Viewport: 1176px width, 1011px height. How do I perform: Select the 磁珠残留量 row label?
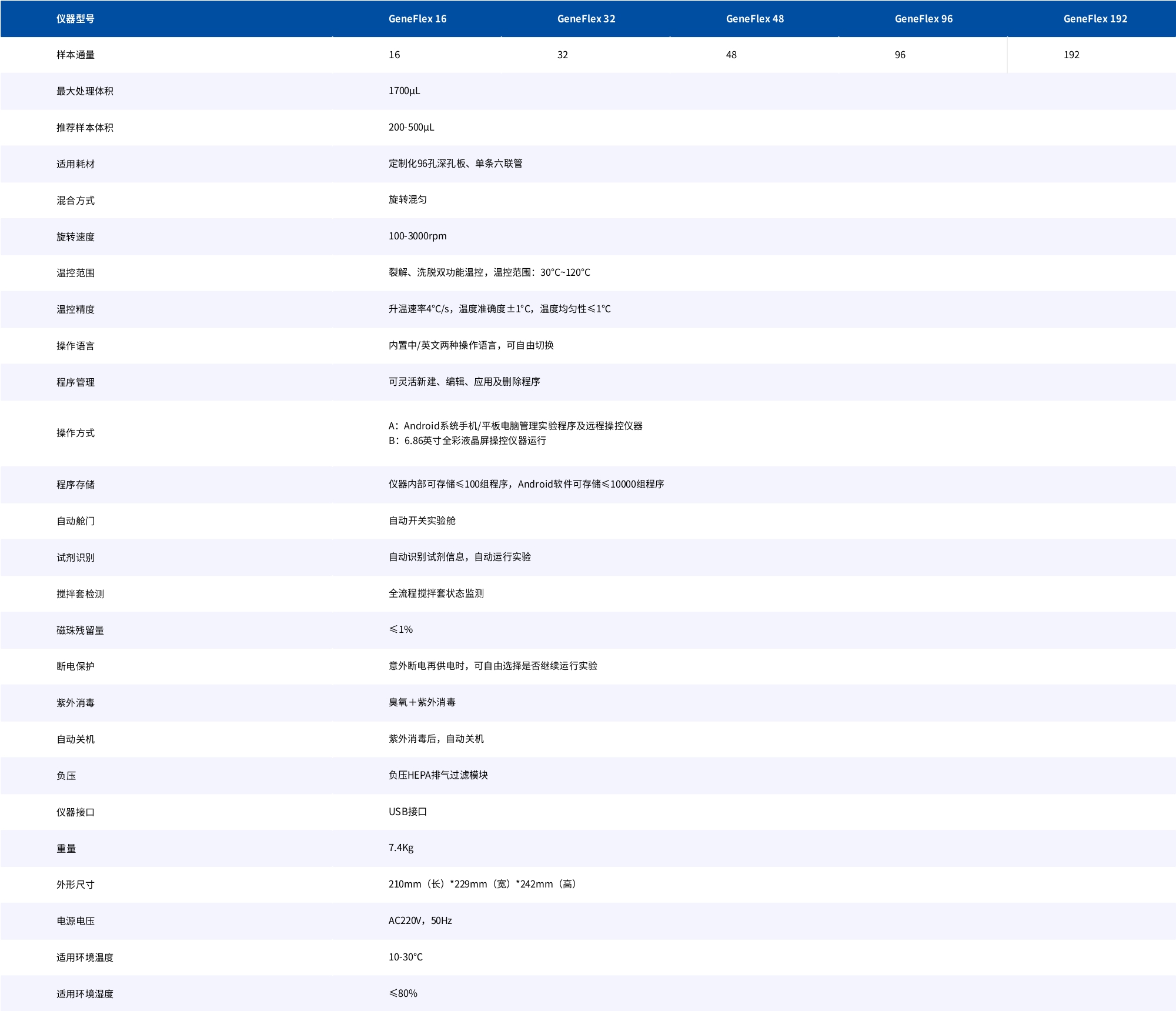tap(80, 630)
